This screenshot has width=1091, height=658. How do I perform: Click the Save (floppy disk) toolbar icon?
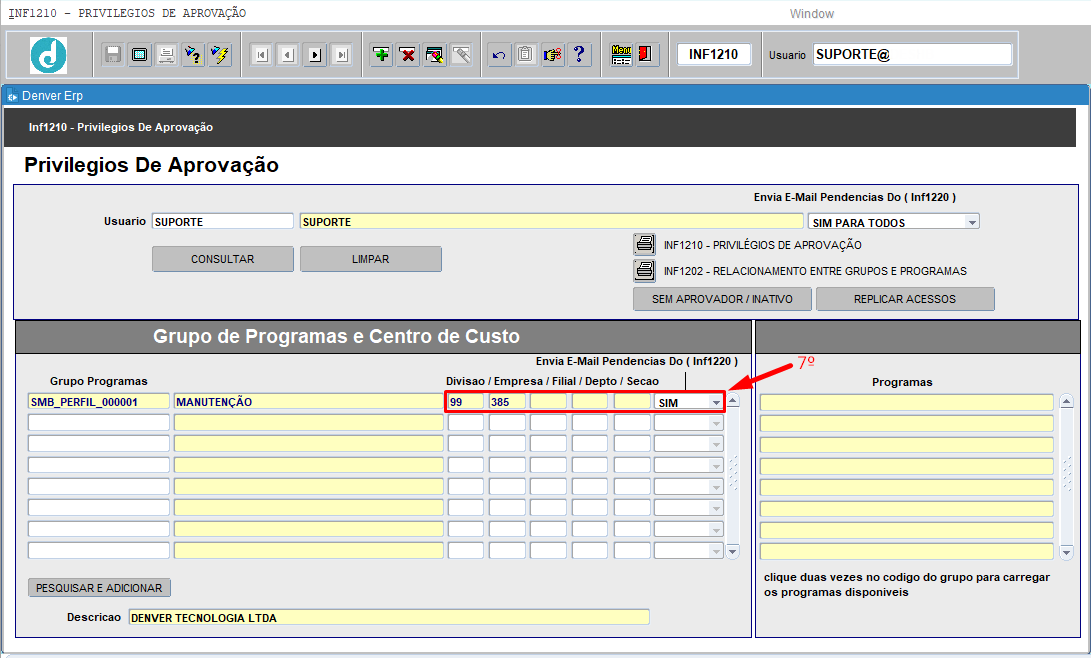coord(112,54)
